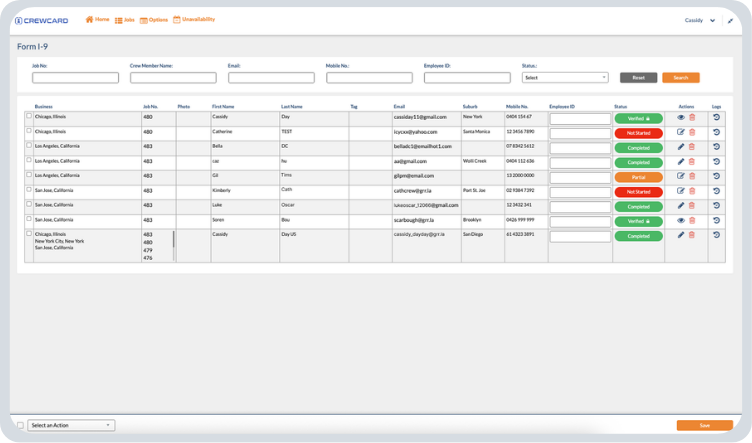Screen dimensions: 752x443
Task: Delete the Bella DC row
Action: pos(692,147)
